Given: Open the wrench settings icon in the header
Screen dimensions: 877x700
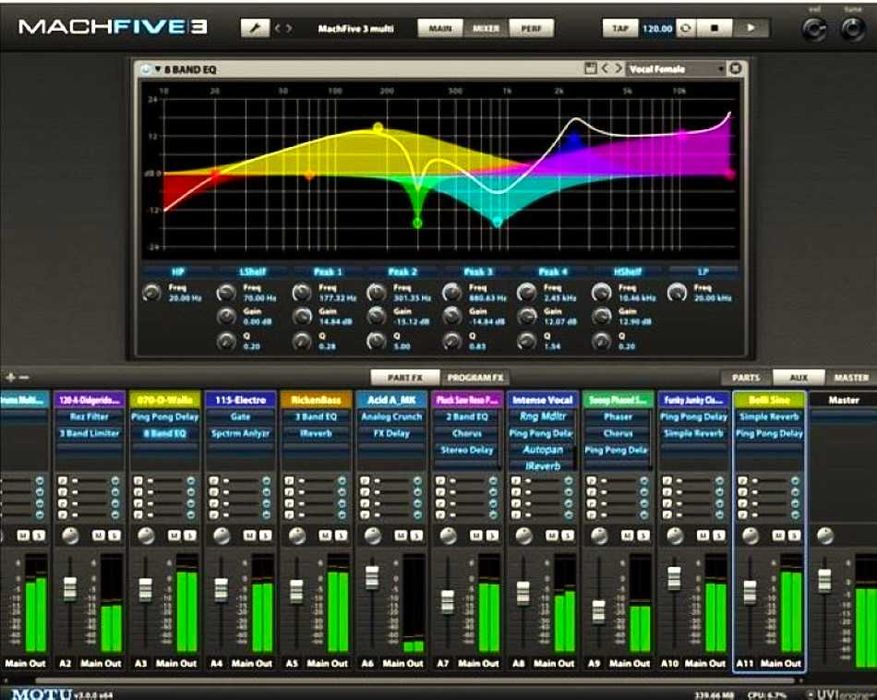Looking at the screenshot, I should click(254, 28).
